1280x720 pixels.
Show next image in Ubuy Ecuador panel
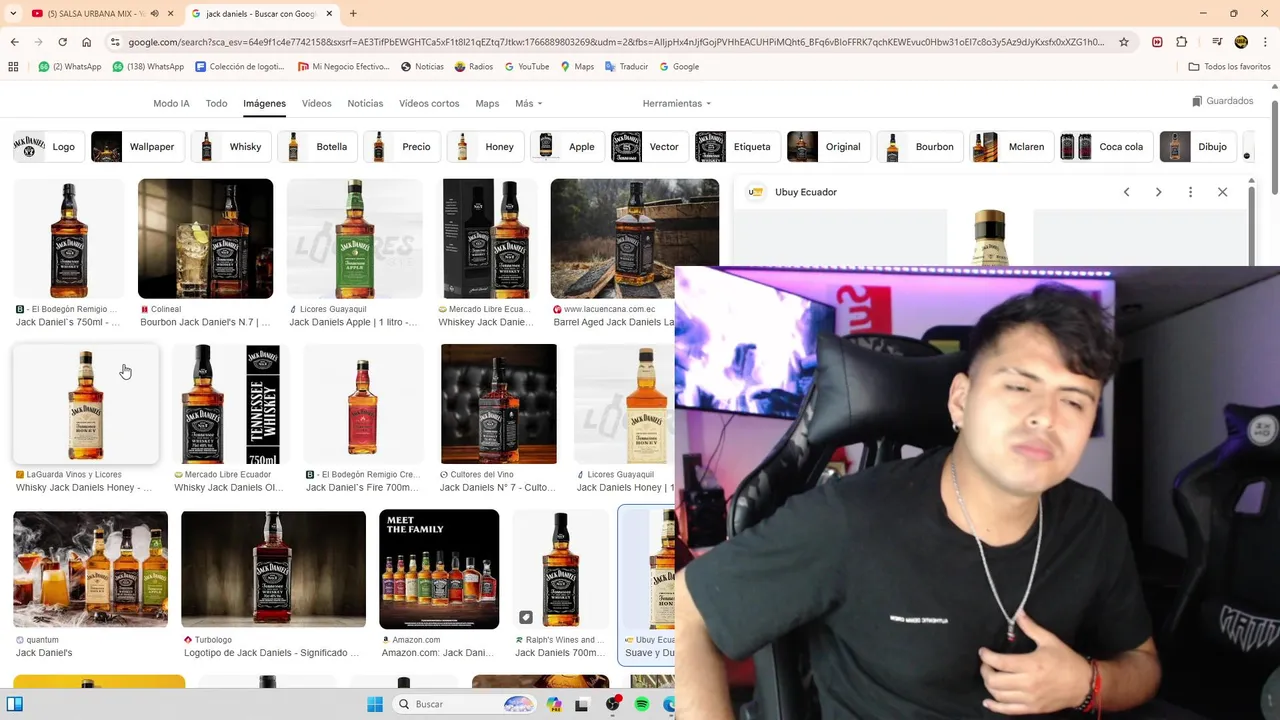[x=1158, y=192]
